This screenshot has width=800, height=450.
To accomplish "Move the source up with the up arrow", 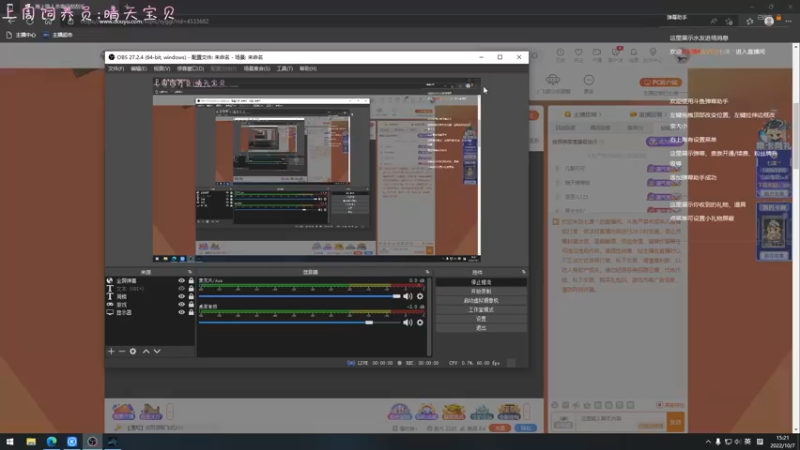I will click(146, 351).
